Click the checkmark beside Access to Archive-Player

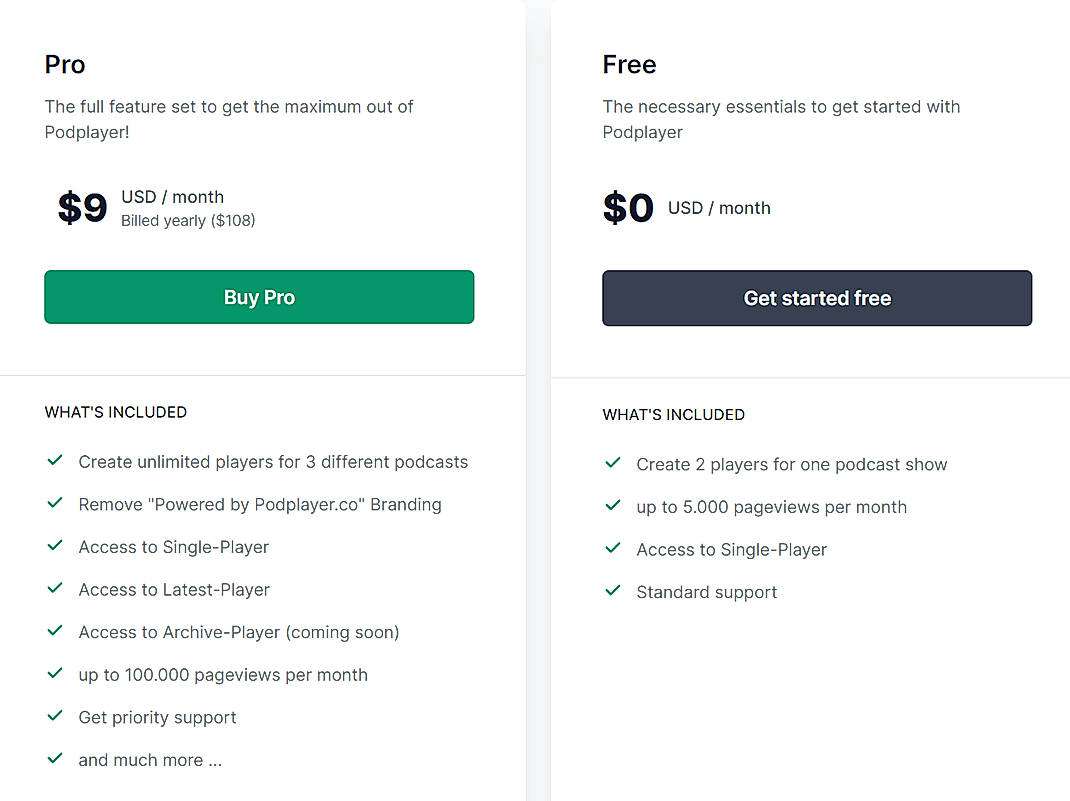click(55, 631)
